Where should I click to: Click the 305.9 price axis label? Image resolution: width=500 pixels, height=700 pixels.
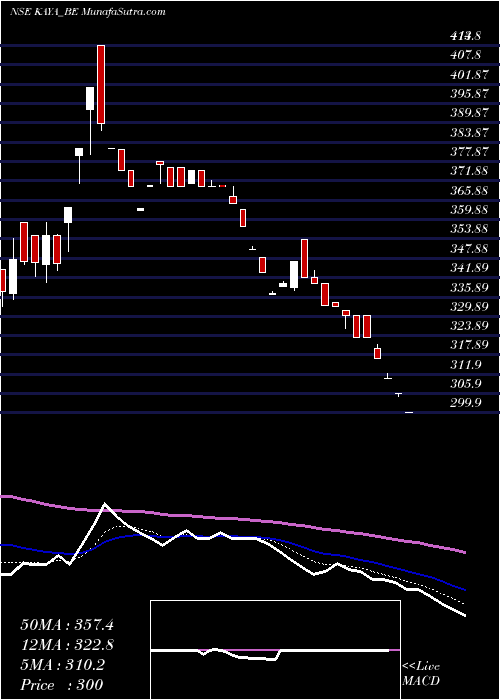tap(466, 383)
